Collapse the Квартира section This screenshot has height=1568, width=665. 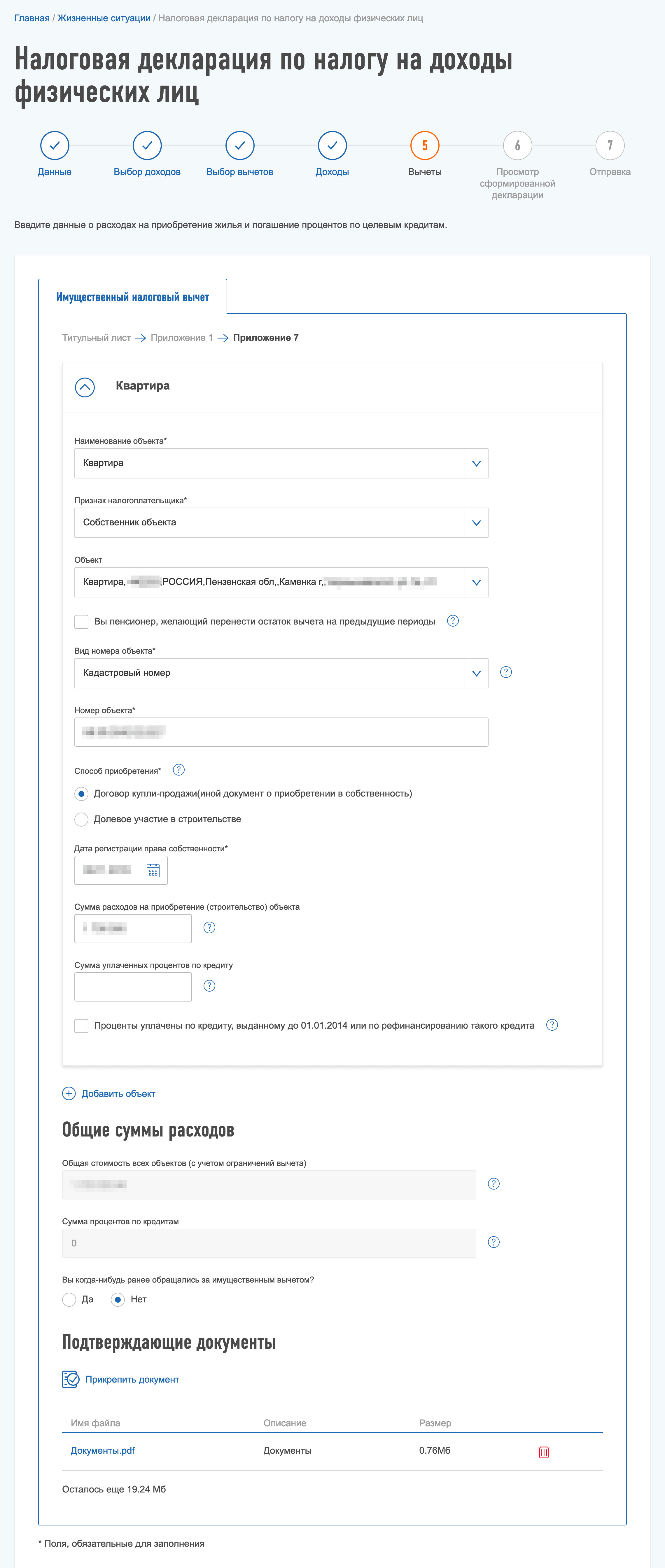85,387
